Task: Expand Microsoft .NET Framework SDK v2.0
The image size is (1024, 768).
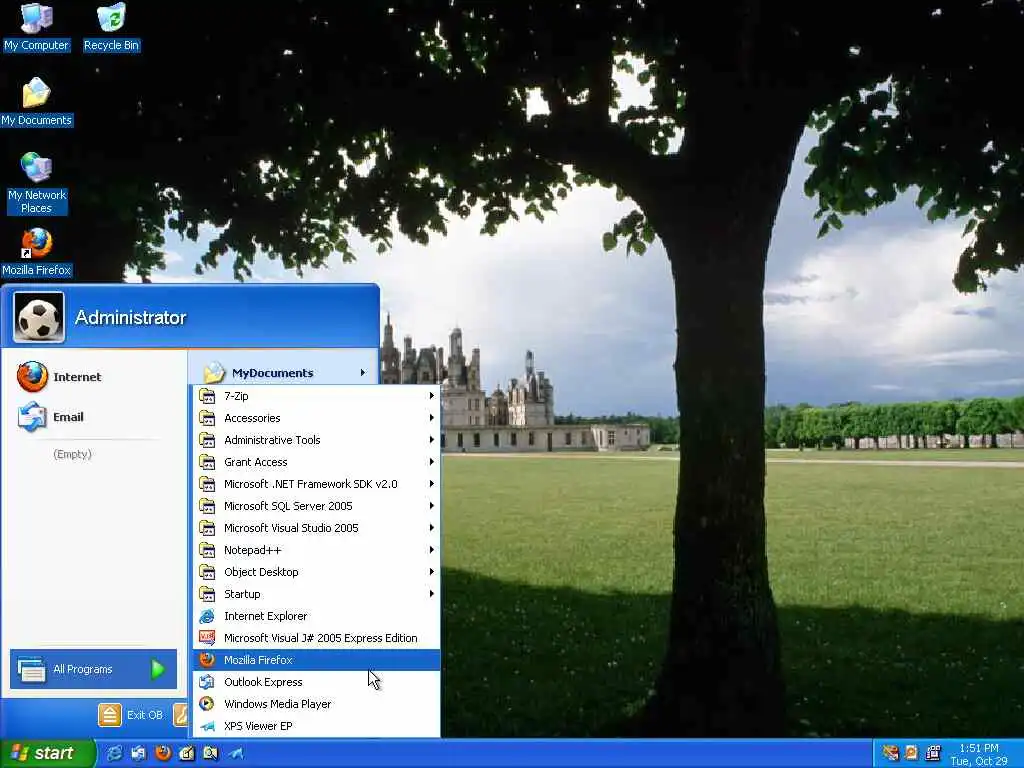Action: (317, 484)
